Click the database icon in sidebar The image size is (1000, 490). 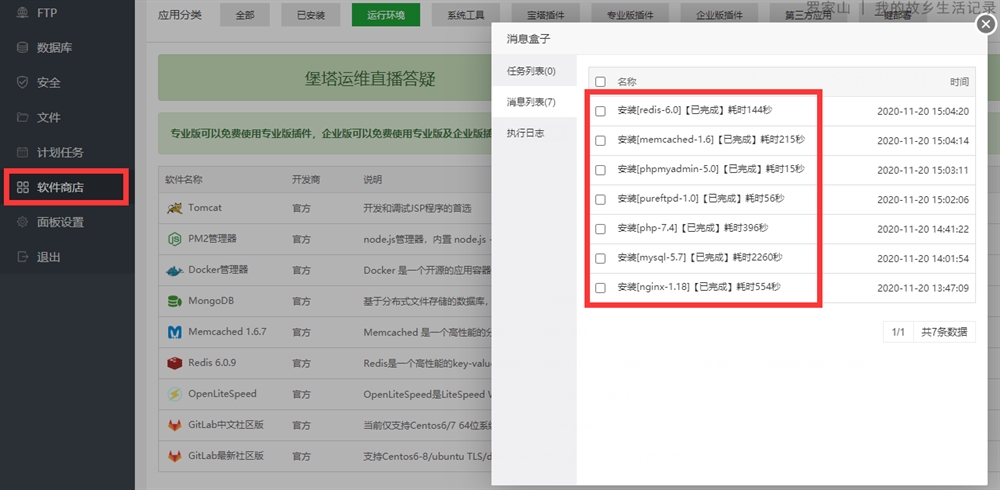(22, 47)
